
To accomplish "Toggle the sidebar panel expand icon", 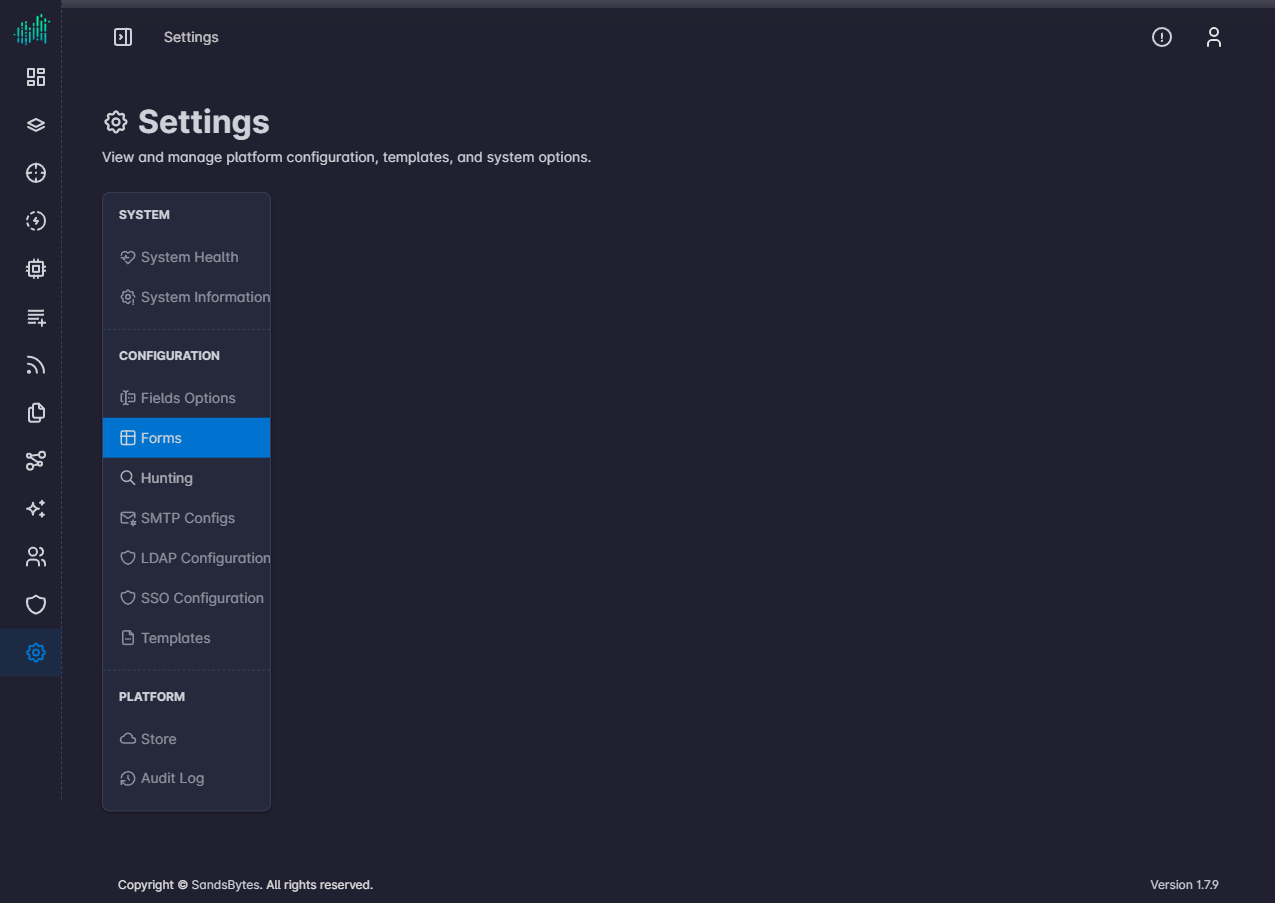I will coord(123,37).
